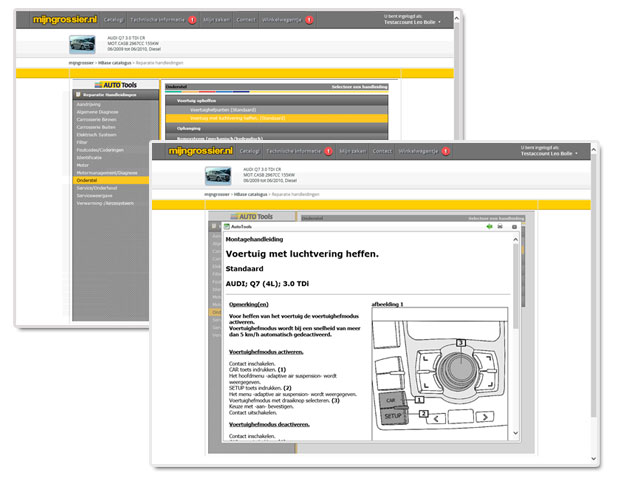The image size is (630, 500).
Task: Click scroll-down arrow of AutoTools popup
Action: (x=515, y=433)
